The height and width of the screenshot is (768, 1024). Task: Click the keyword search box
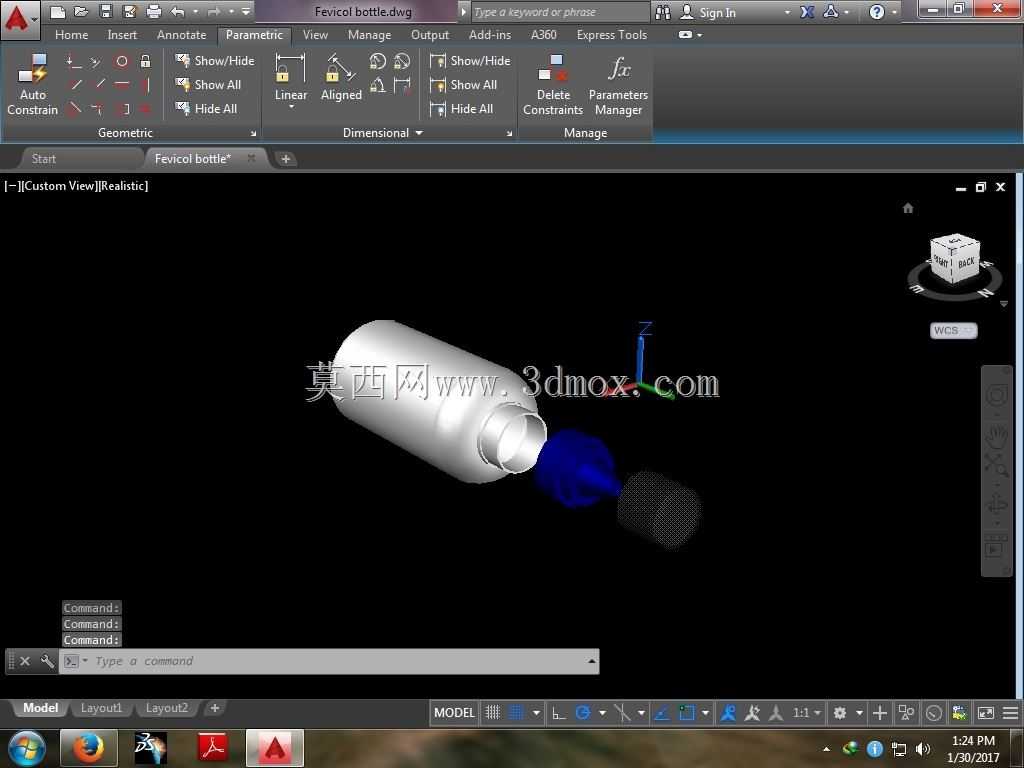coord(559,12)
